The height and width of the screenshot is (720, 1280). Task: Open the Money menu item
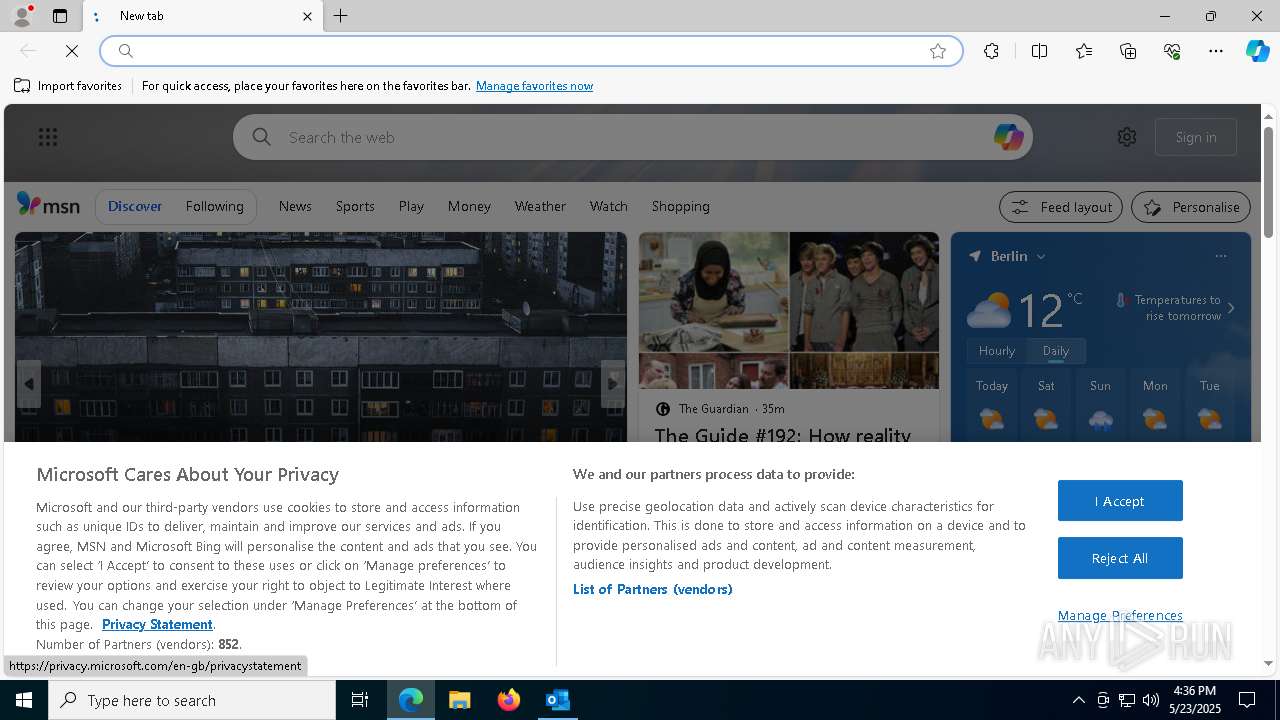coord(469,206)
